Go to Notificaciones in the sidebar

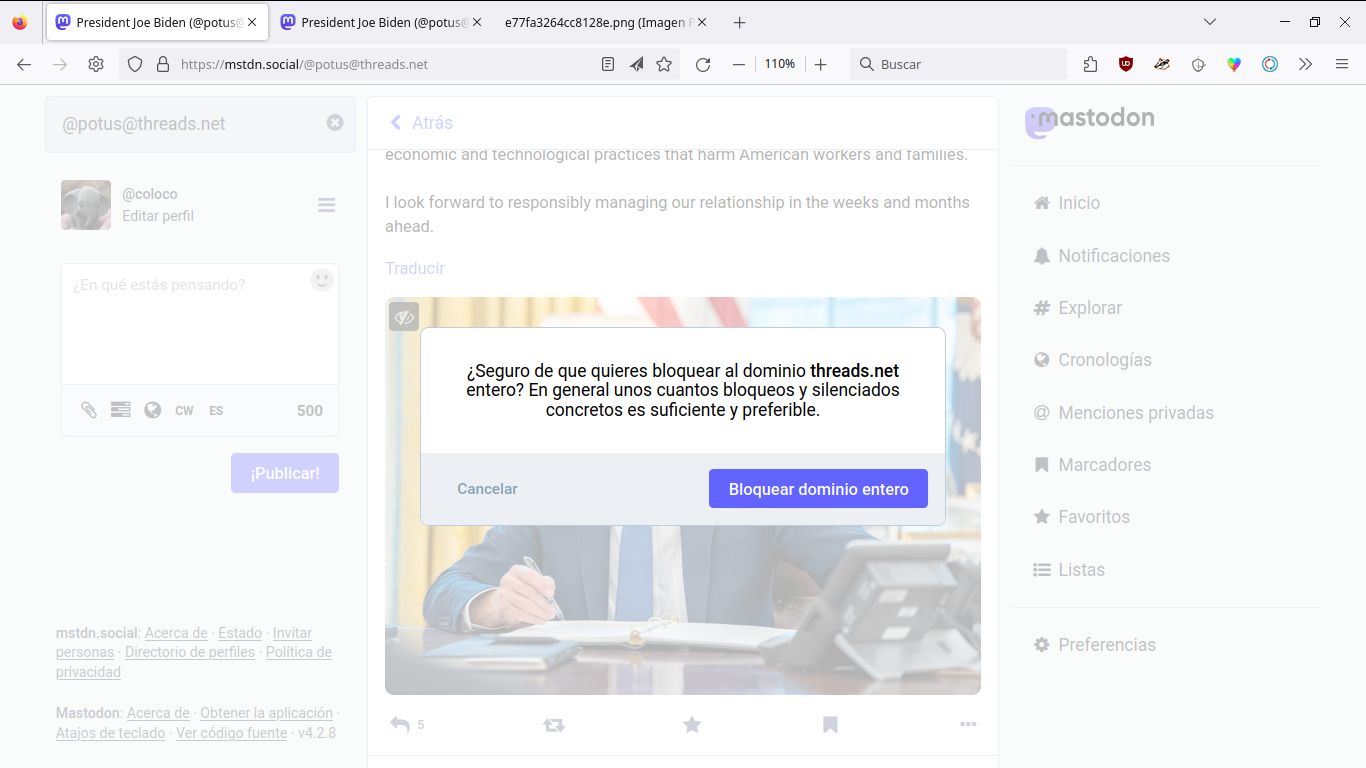[x=1113, y=256]
